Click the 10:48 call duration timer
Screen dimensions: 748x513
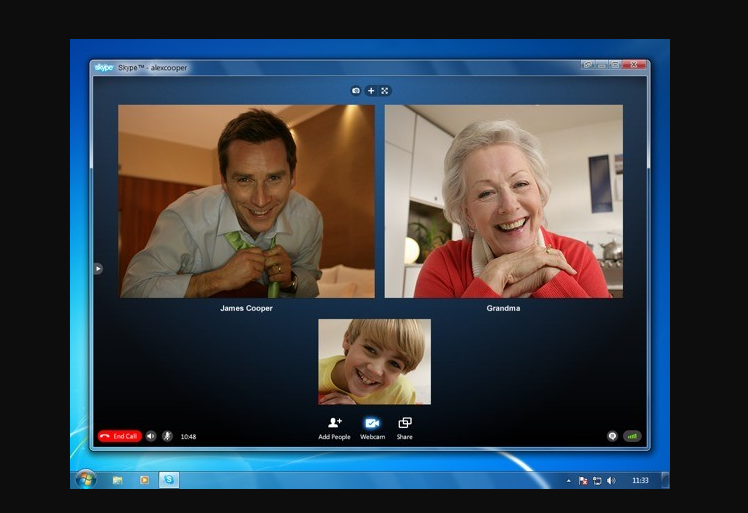tap(188, 437)
